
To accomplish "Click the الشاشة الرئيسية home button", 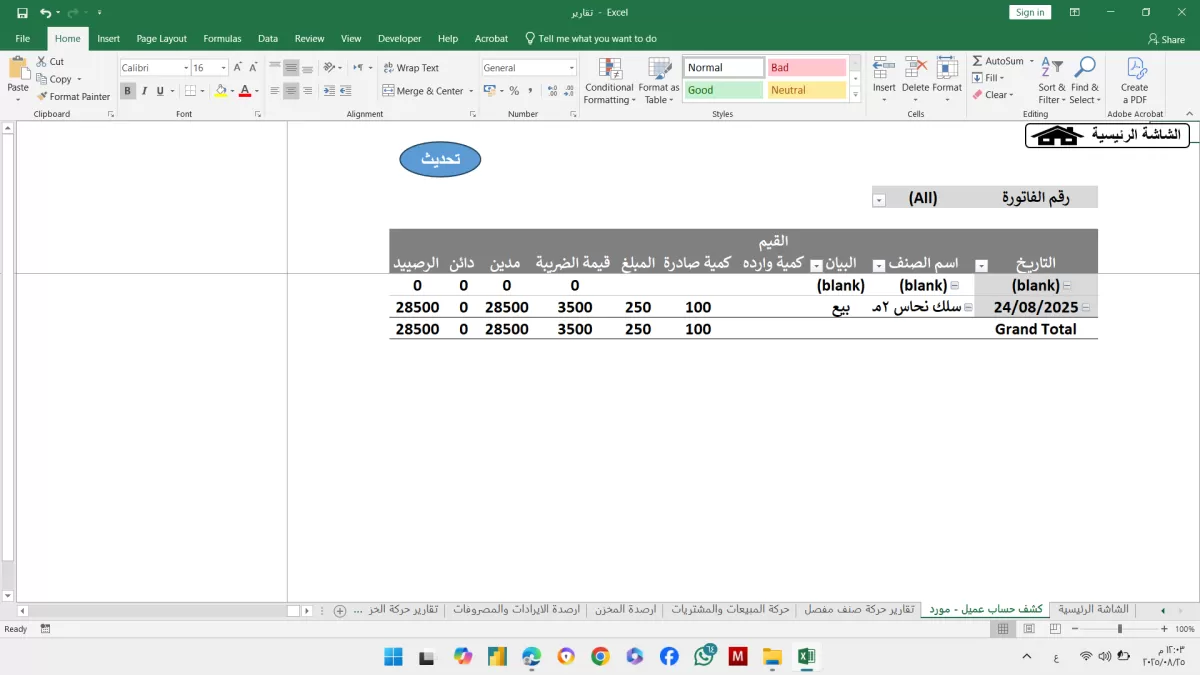I will coord(1107,135).
